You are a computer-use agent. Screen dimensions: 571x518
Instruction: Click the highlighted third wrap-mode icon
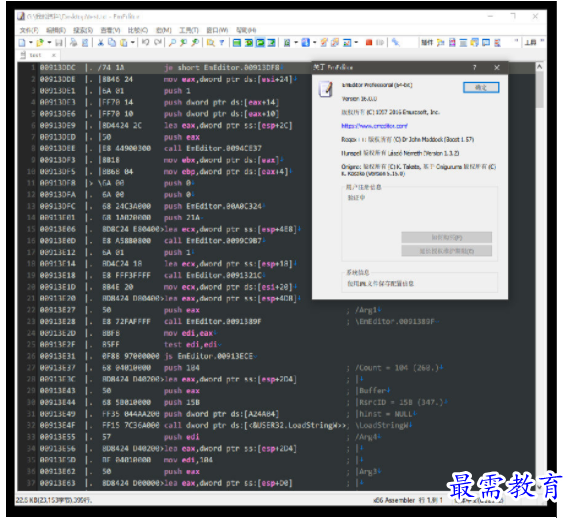tap(260, 43)
